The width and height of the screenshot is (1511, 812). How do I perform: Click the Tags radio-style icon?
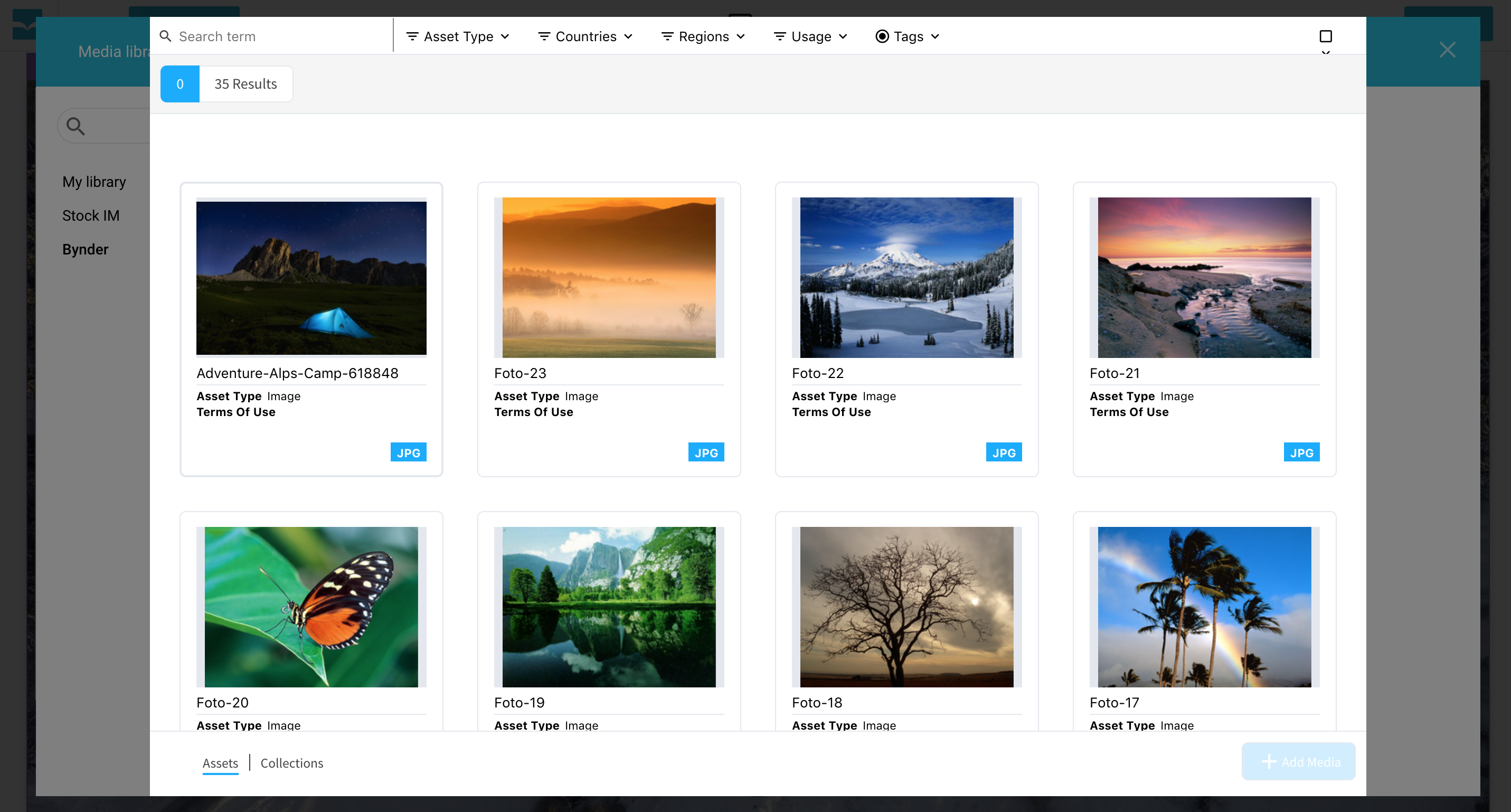(882, 36)
